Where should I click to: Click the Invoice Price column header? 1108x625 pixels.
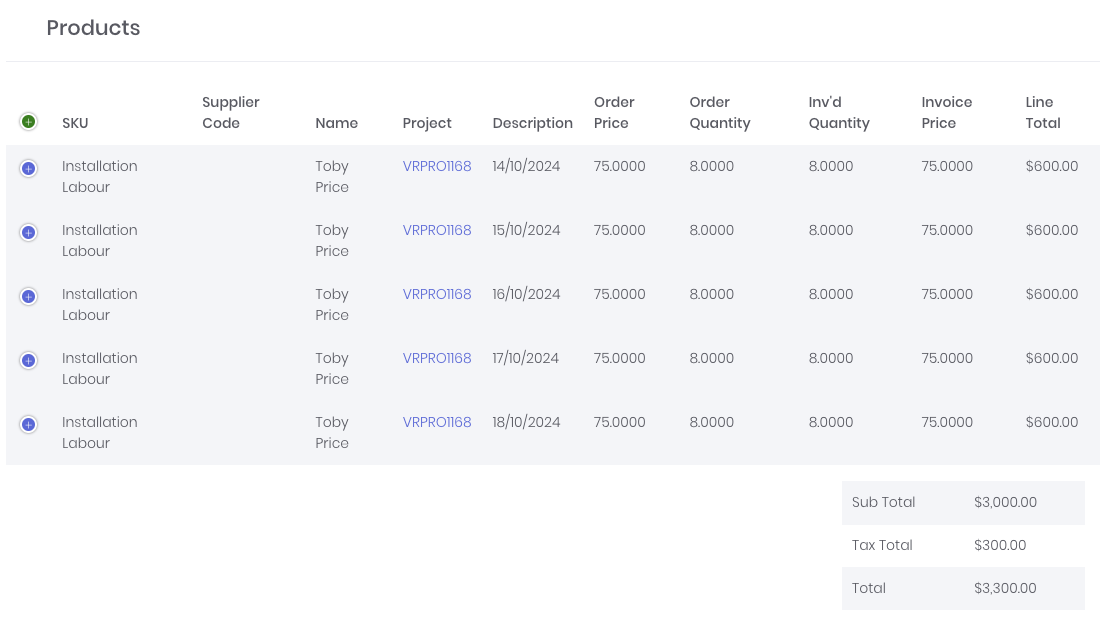(x=947, y=112)
